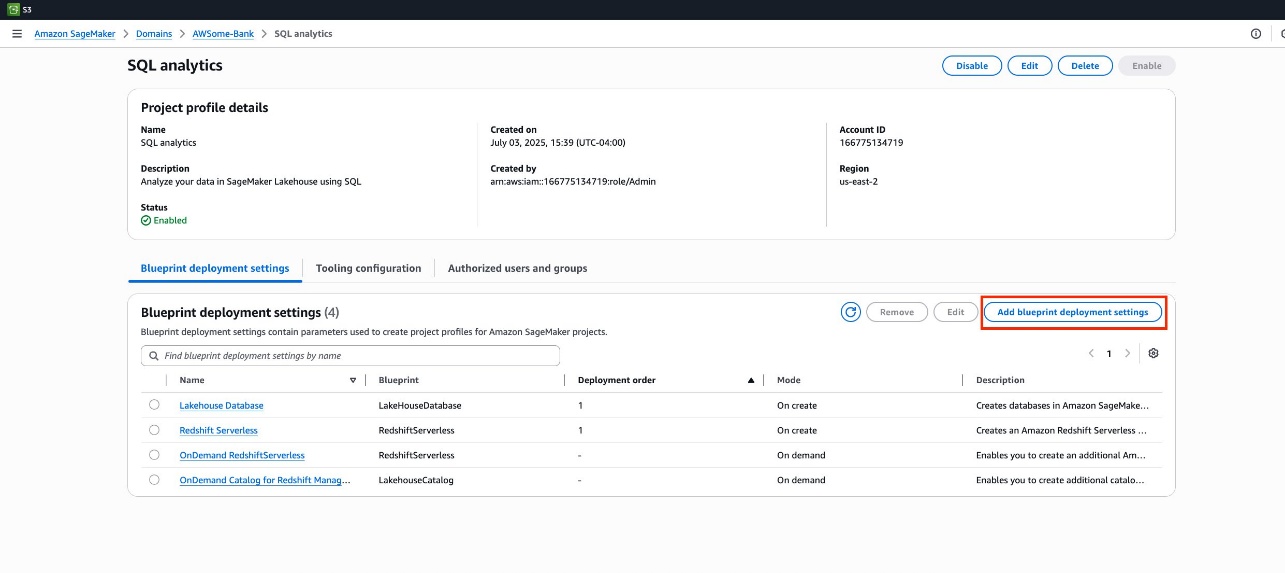Image resolution: width=1285 pixels, height=573 pixels.
Task: Click the search magnifier icon in filter box
Action: (154, 355)
